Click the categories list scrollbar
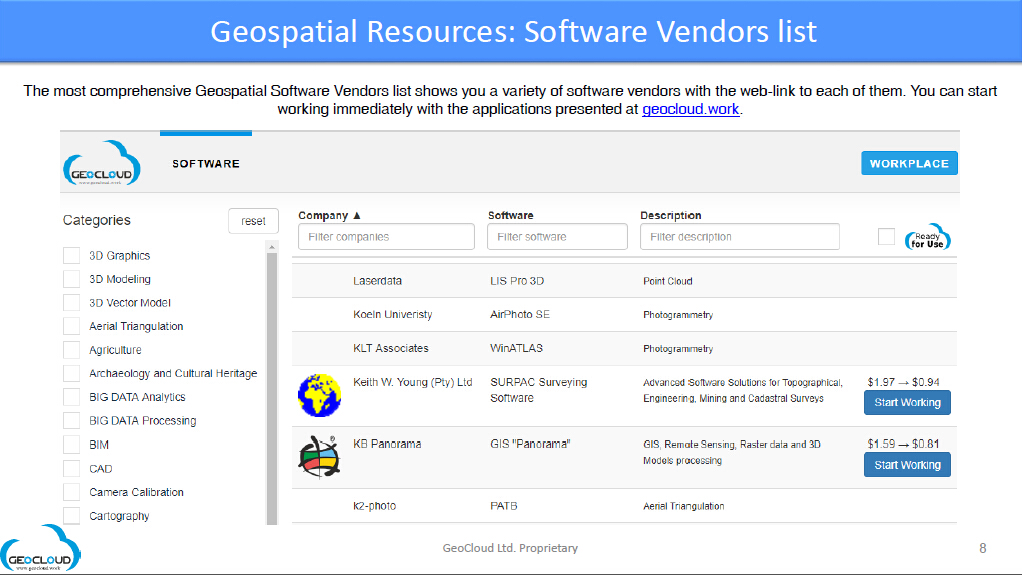The image size is (1022, 575). coord(272,388)
